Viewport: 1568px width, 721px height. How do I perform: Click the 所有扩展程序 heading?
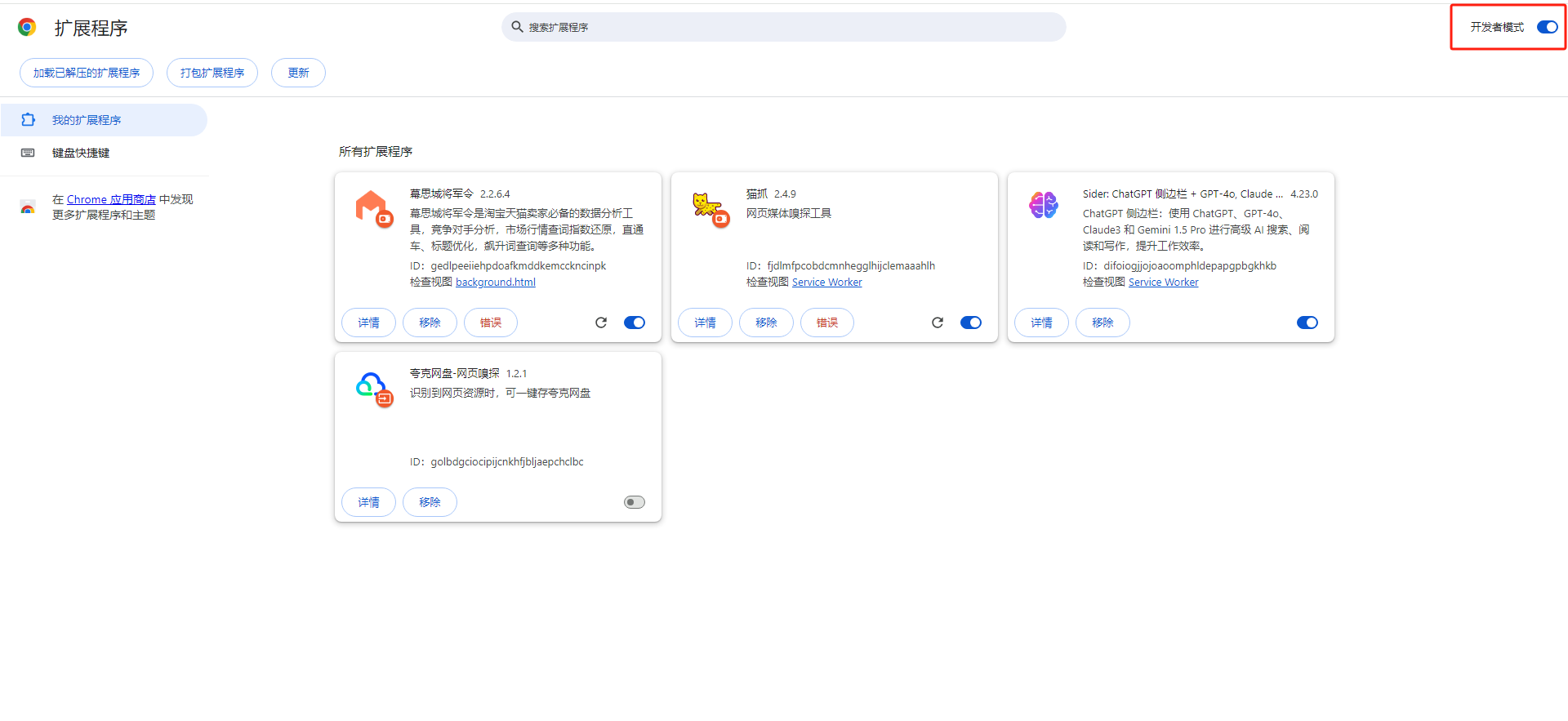(x=376, y=151)
